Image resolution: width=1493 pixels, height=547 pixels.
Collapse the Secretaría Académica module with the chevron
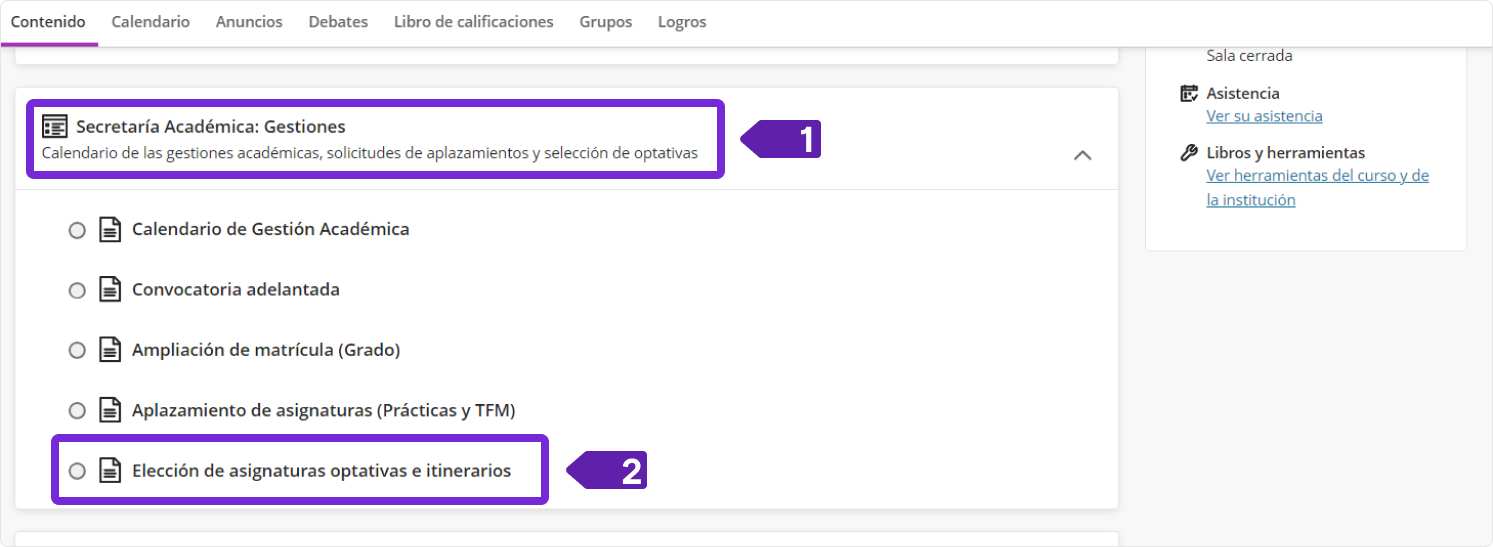point(1082,155)
